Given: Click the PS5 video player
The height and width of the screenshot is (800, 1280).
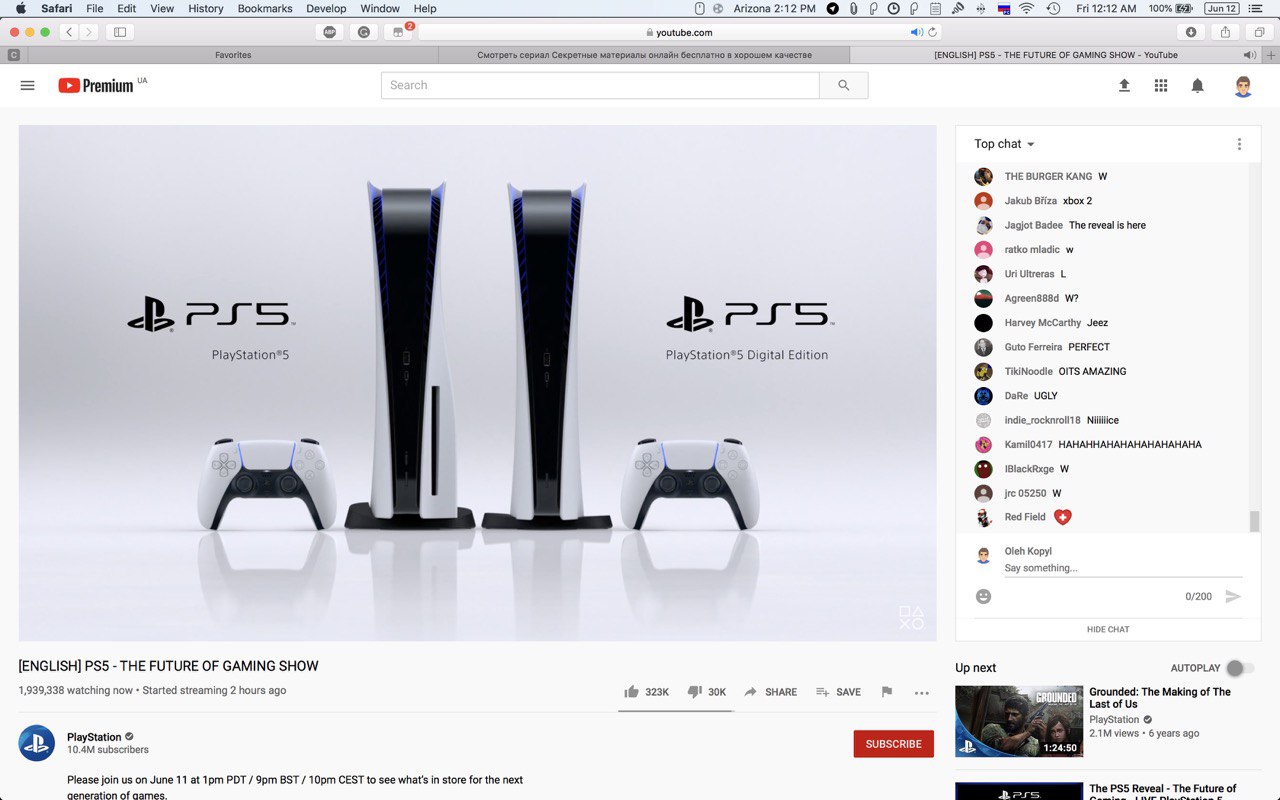Looking at the screenshot, I should point(478,383).
